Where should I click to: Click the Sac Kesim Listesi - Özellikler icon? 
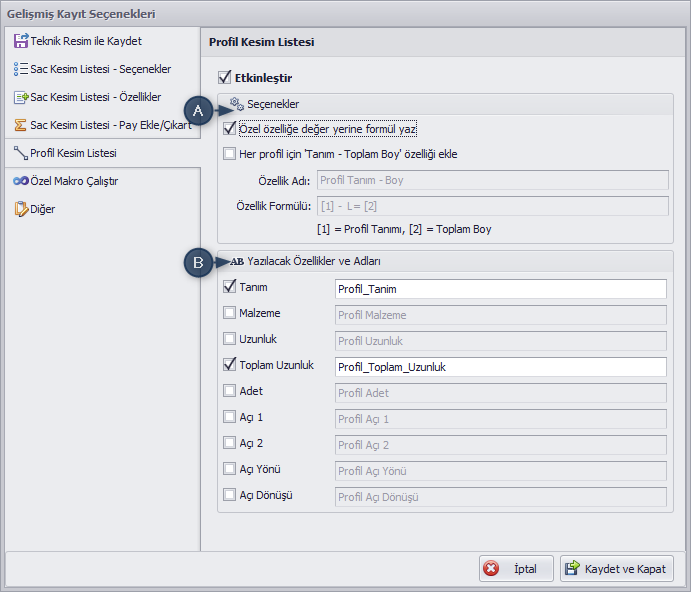coord(21,97)
